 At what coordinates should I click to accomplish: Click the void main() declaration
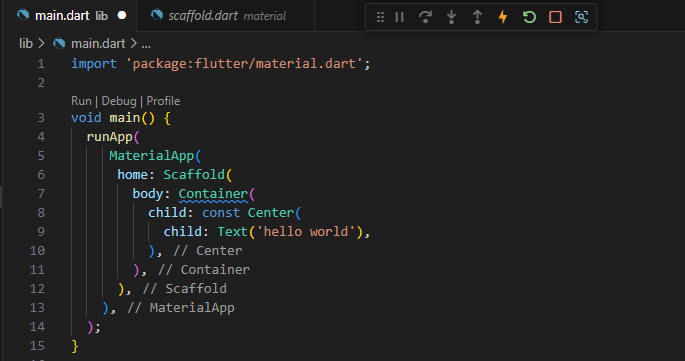[113, 118]
